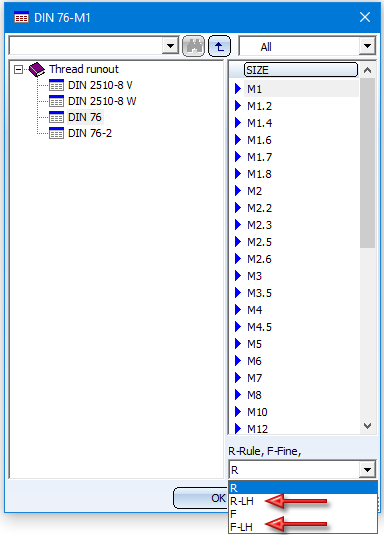Viewport: 384px width, 538px height.
Task: Select size M2.3 in the list
Action: coord(259,225)
